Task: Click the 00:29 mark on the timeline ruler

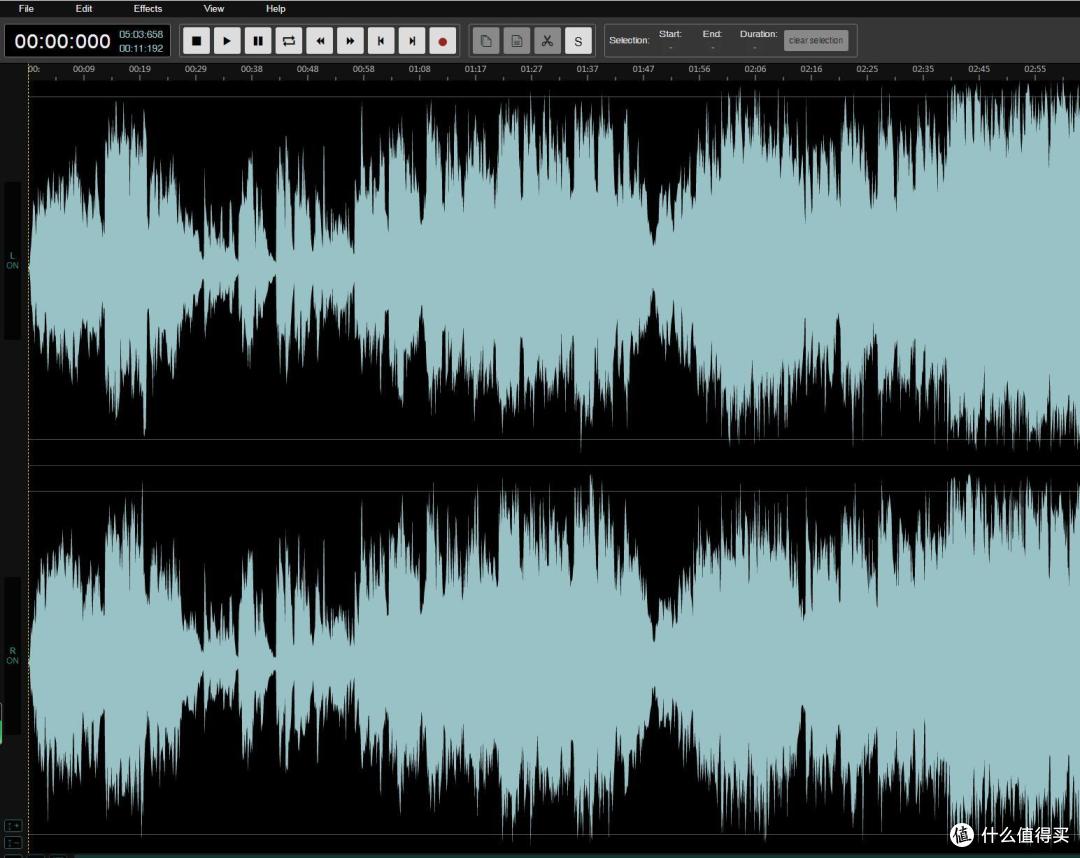Action: (x=196, y=69)
